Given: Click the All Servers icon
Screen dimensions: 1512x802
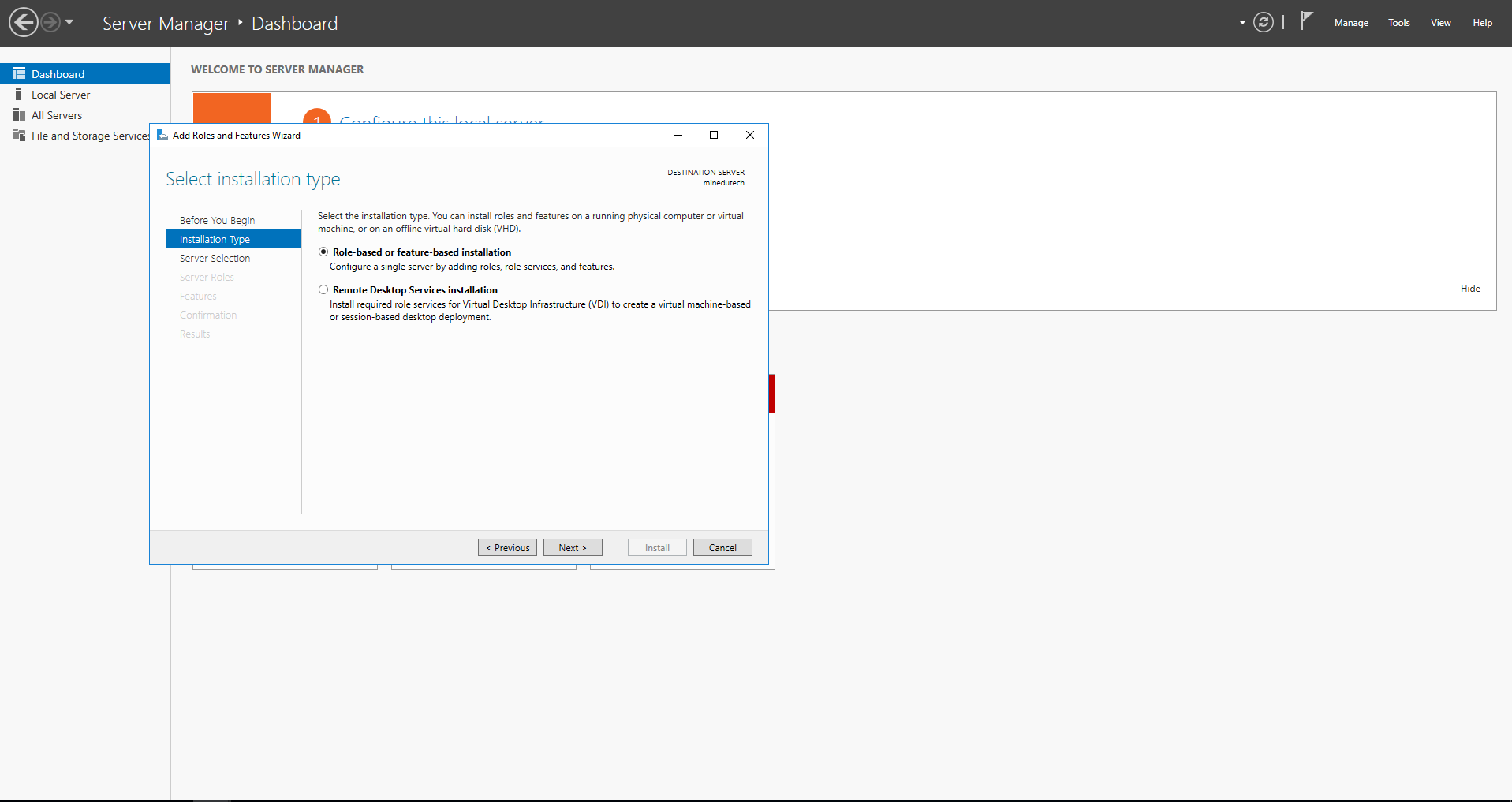Looking at the screenshot, I should coord(19,115).
